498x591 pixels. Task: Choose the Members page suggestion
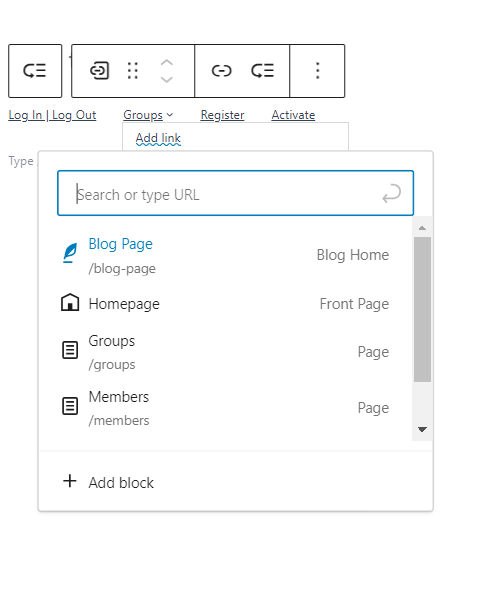pyautogui.click(x=225, y=408)
